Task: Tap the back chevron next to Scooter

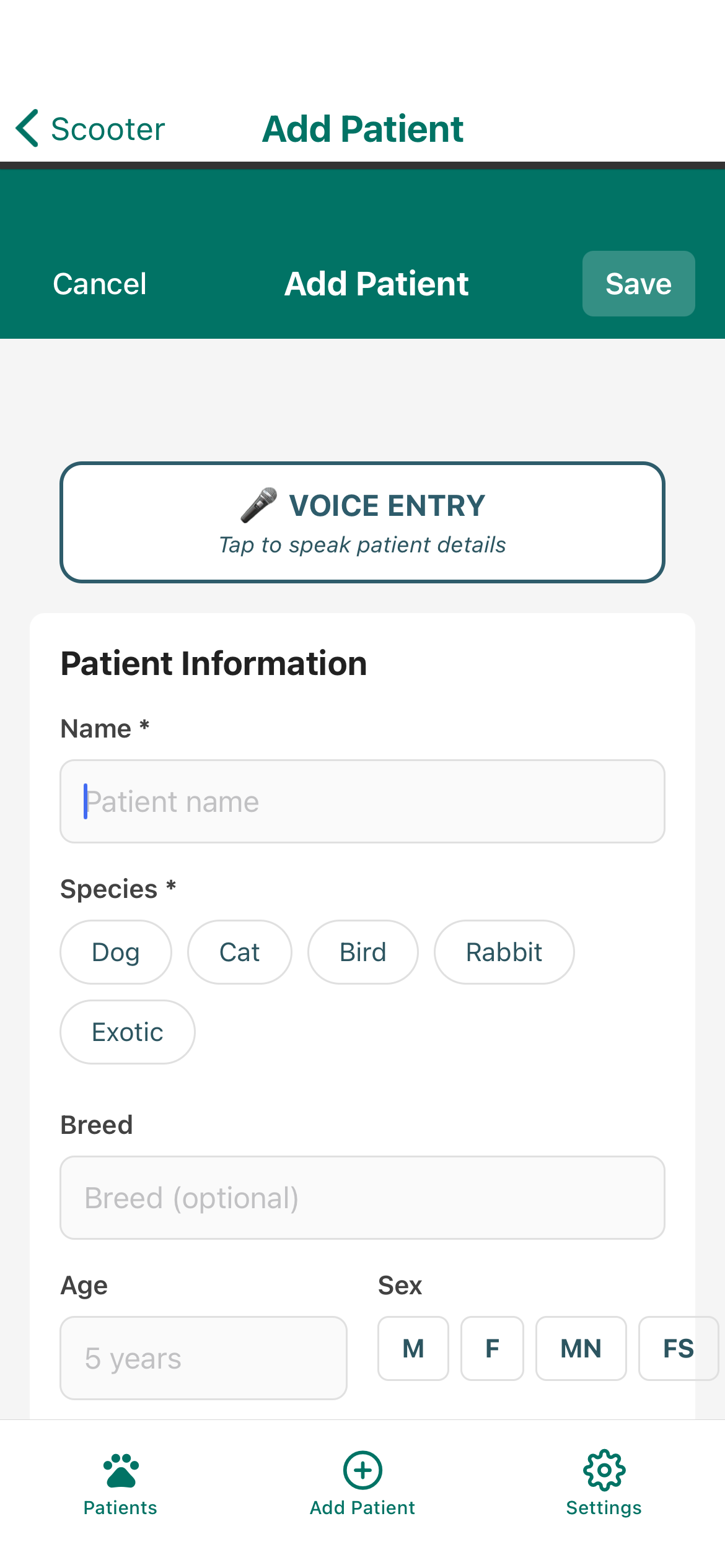Action: click(x=26, y=128)
